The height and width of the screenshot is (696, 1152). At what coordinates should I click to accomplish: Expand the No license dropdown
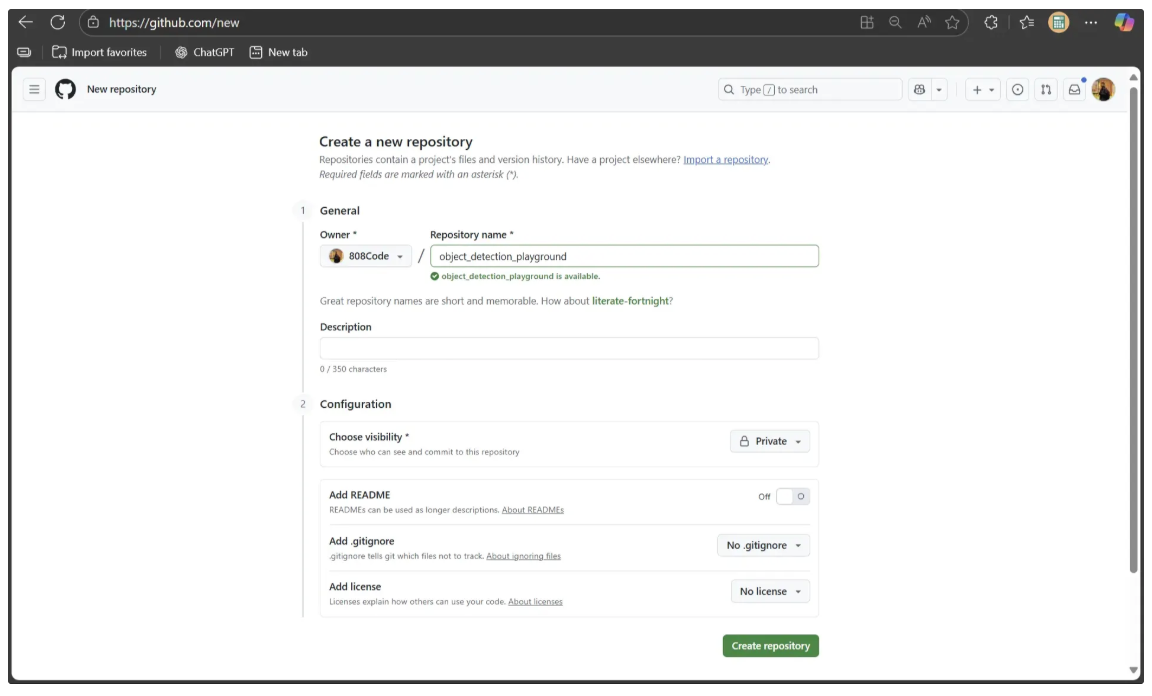click(x=770, y=592)
